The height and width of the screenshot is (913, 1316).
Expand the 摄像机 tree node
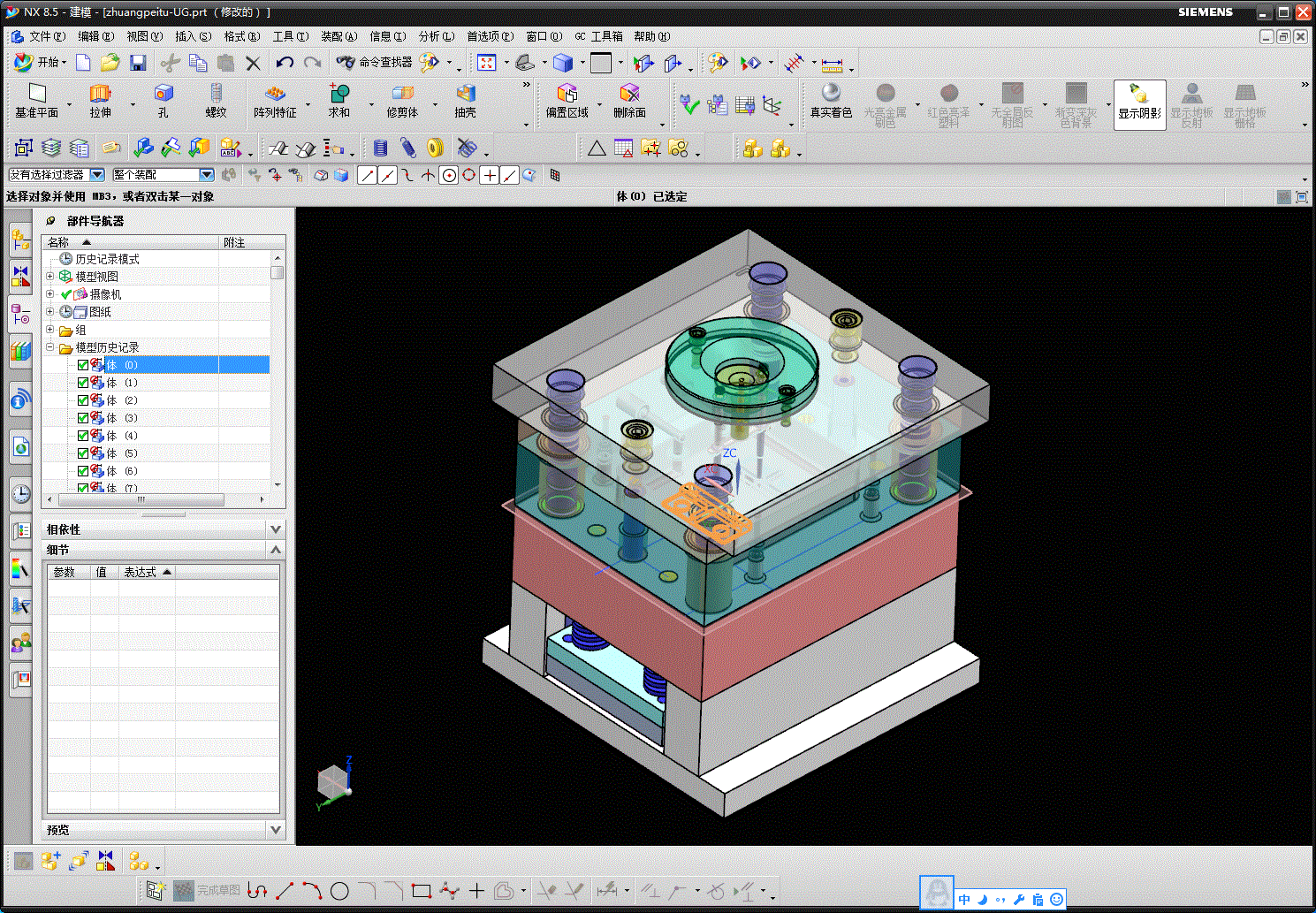50,294
